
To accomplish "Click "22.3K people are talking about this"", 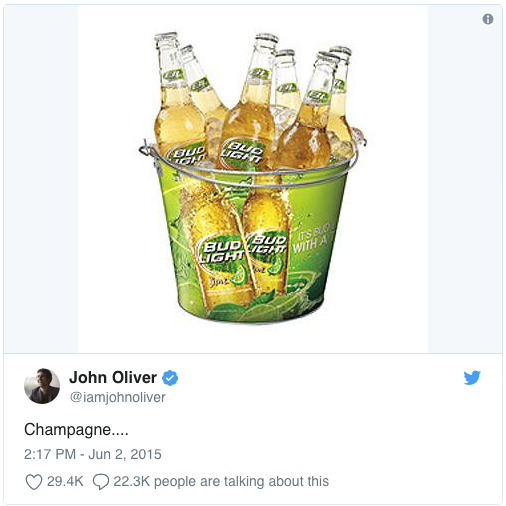I will click(x=221, y=482).
